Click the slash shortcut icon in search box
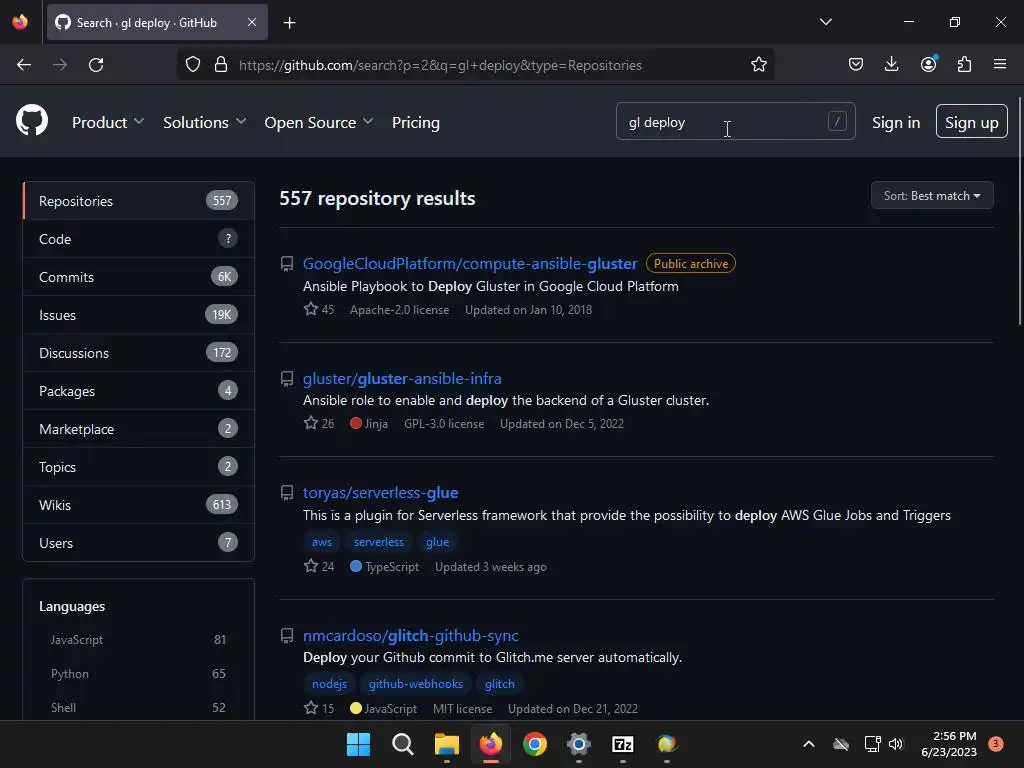 837,121
